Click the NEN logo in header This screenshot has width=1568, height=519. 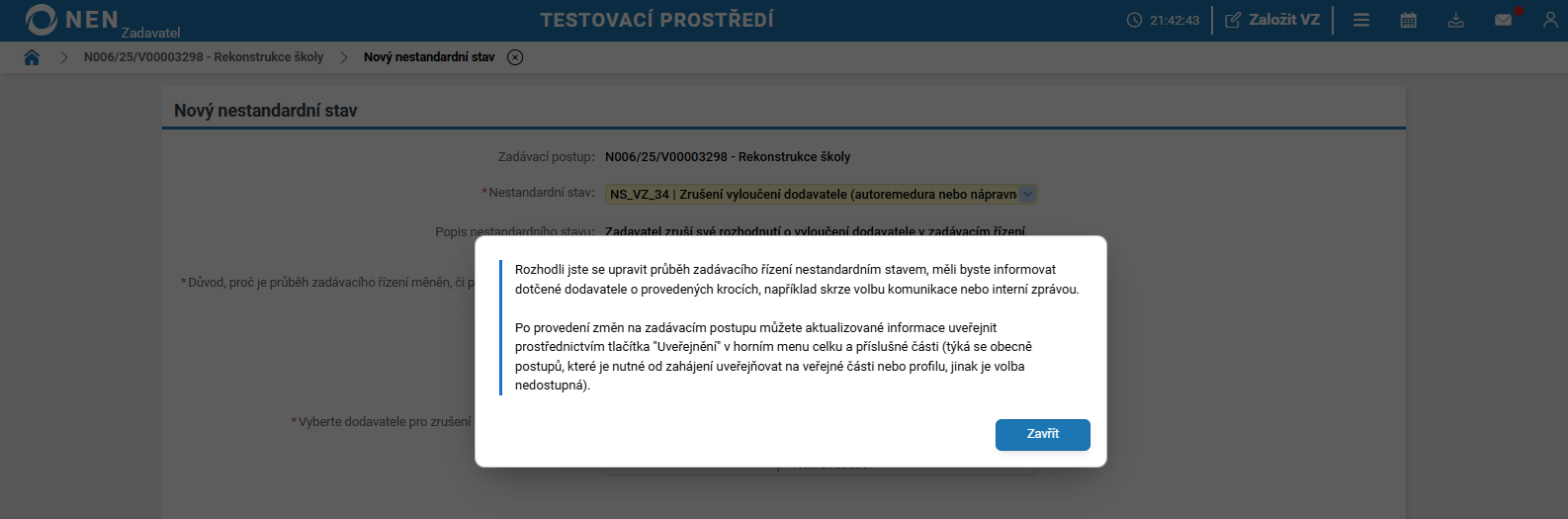pyautogui.click(x=71, y=20)
